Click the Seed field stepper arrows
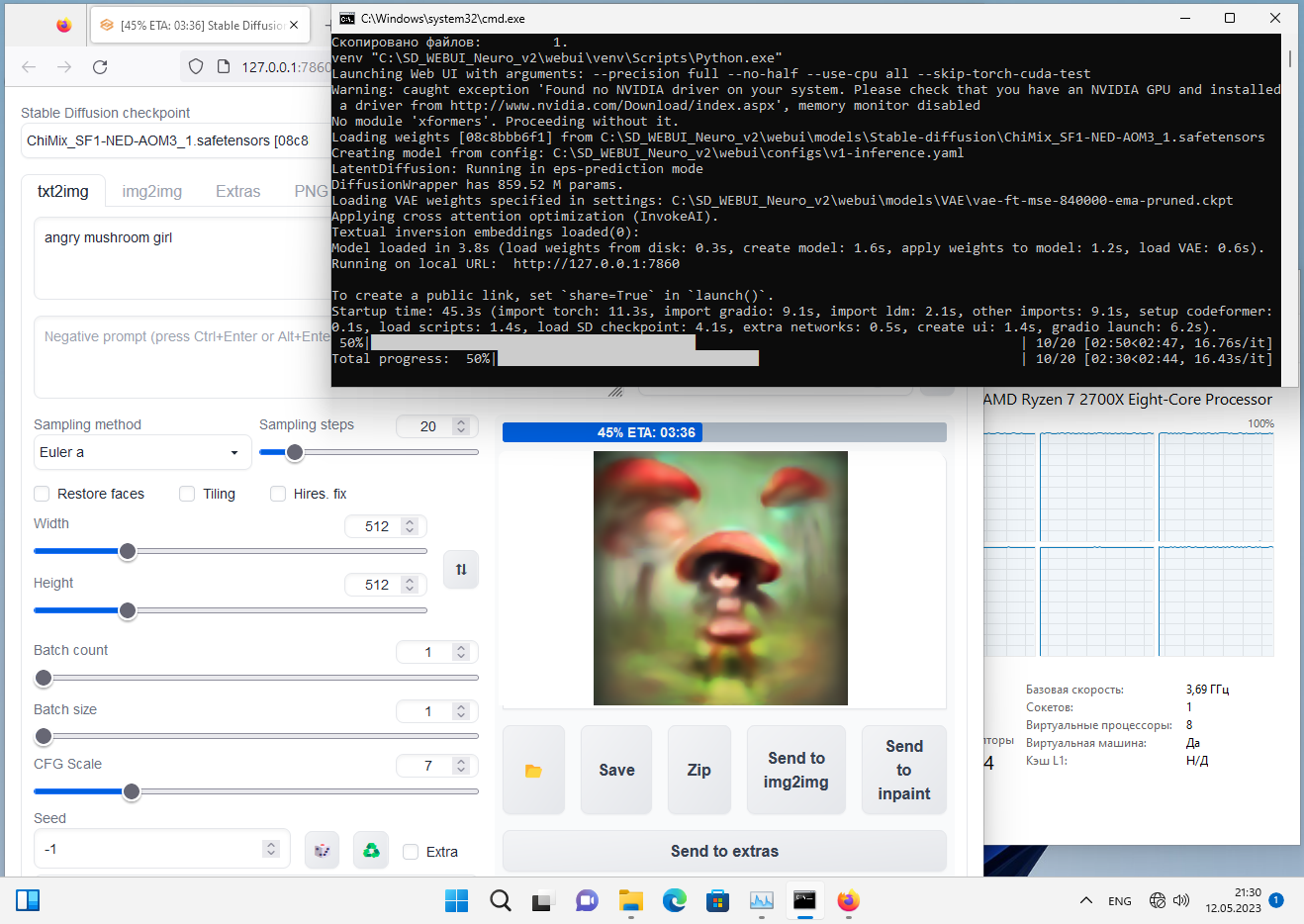Viewport: 1304px width, 924px height. pos(271,849)
